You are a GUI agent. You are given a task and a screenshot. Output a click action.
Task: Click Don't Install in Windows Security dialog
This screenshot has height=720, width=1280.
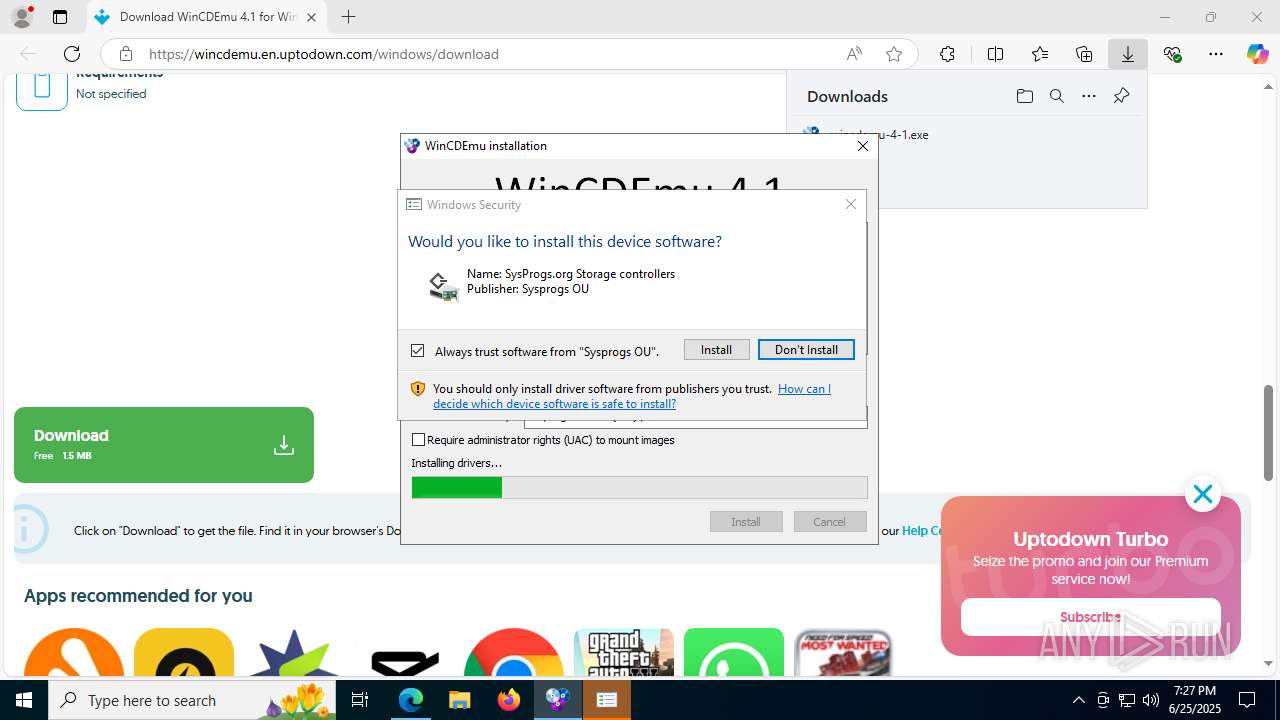pos(806,350)
